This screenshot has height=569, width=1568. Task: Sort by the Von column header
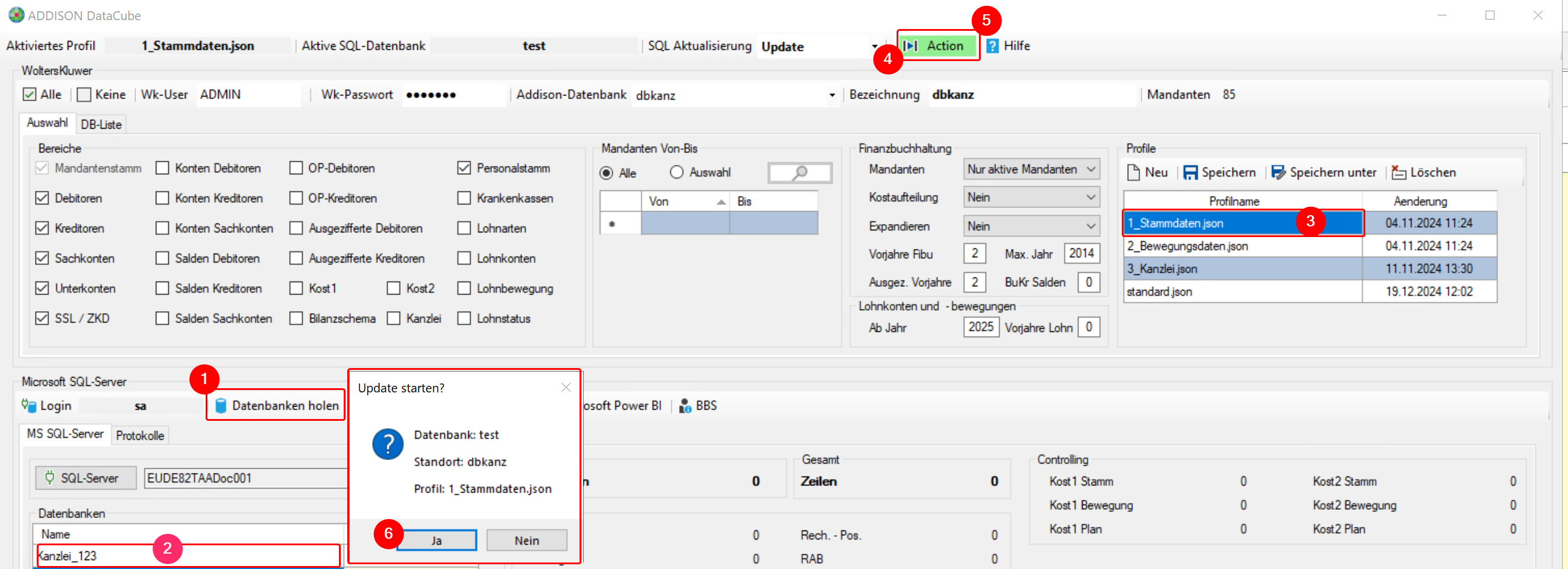click(x=686, y=202)
